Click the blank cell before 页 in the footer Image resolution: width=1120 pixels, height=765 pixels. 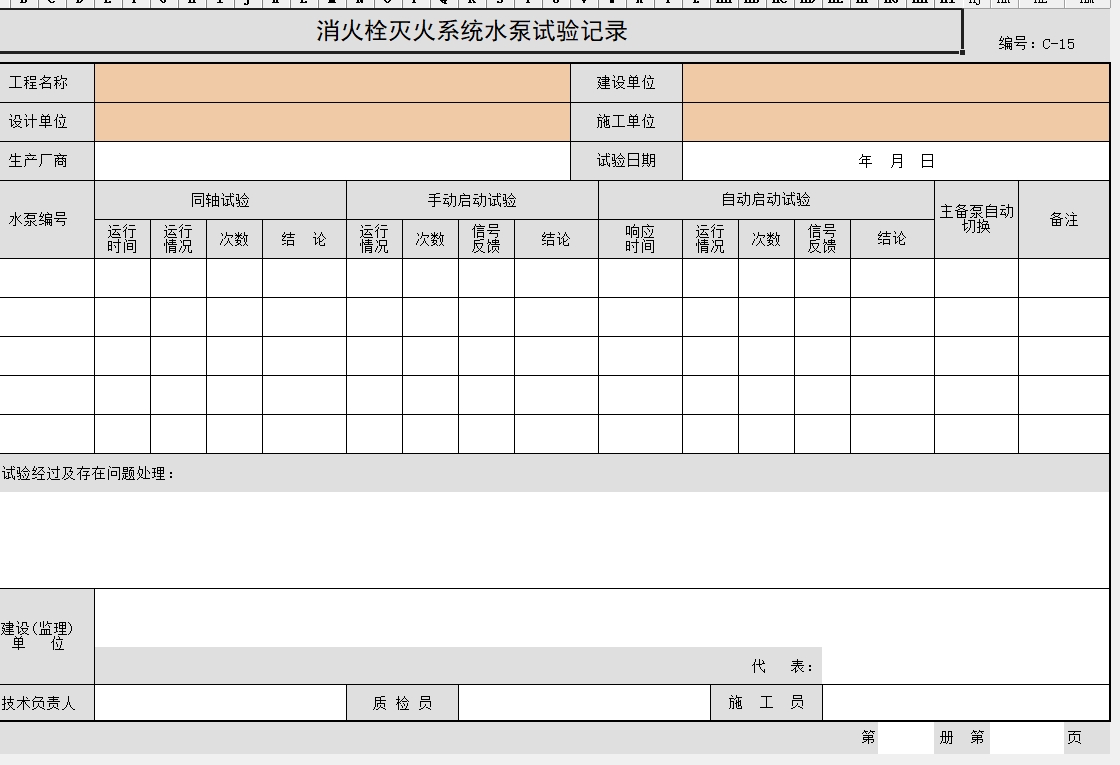pyautogui.click(x=1025, y=738)
